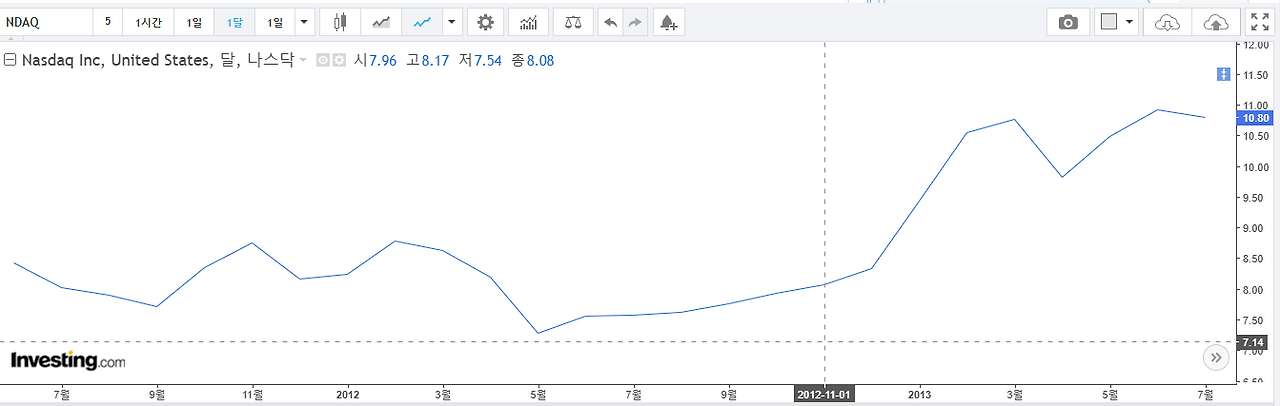Click the 2013 label on time axis
The height and width of the screenshot is (406, 1280).
coord(920,394)
